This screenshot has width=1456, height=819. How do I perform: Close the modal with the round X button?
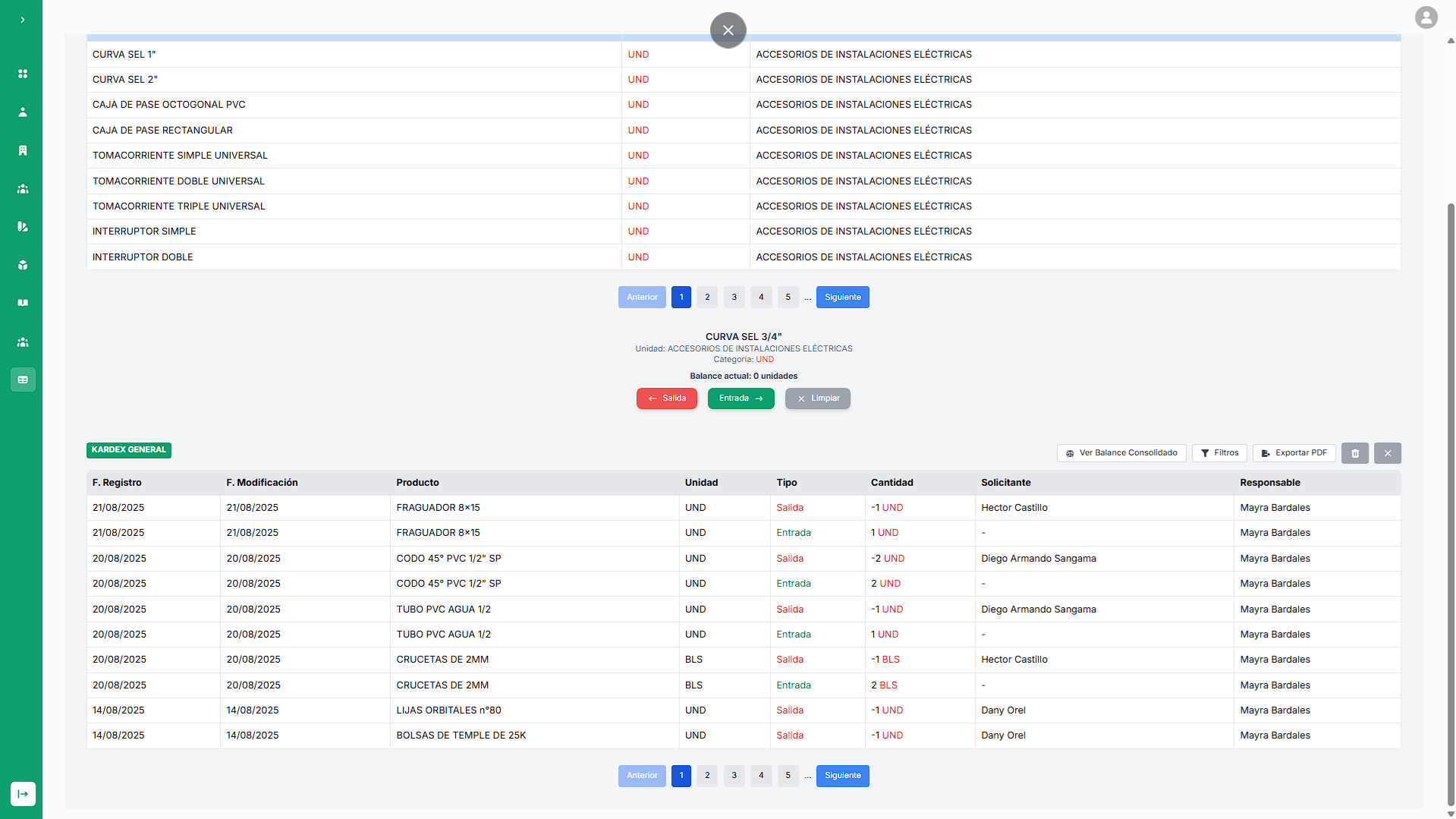(x=728, y=30)
